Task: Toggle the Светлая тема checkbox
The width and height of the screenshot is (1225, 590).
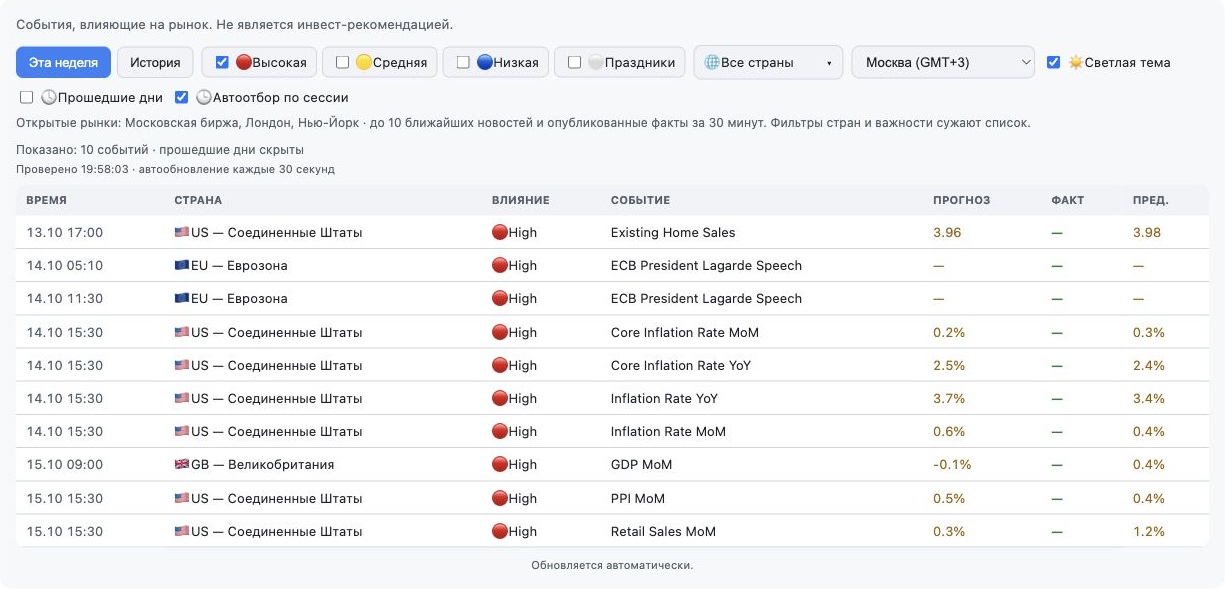Action: click(1053, 62)
